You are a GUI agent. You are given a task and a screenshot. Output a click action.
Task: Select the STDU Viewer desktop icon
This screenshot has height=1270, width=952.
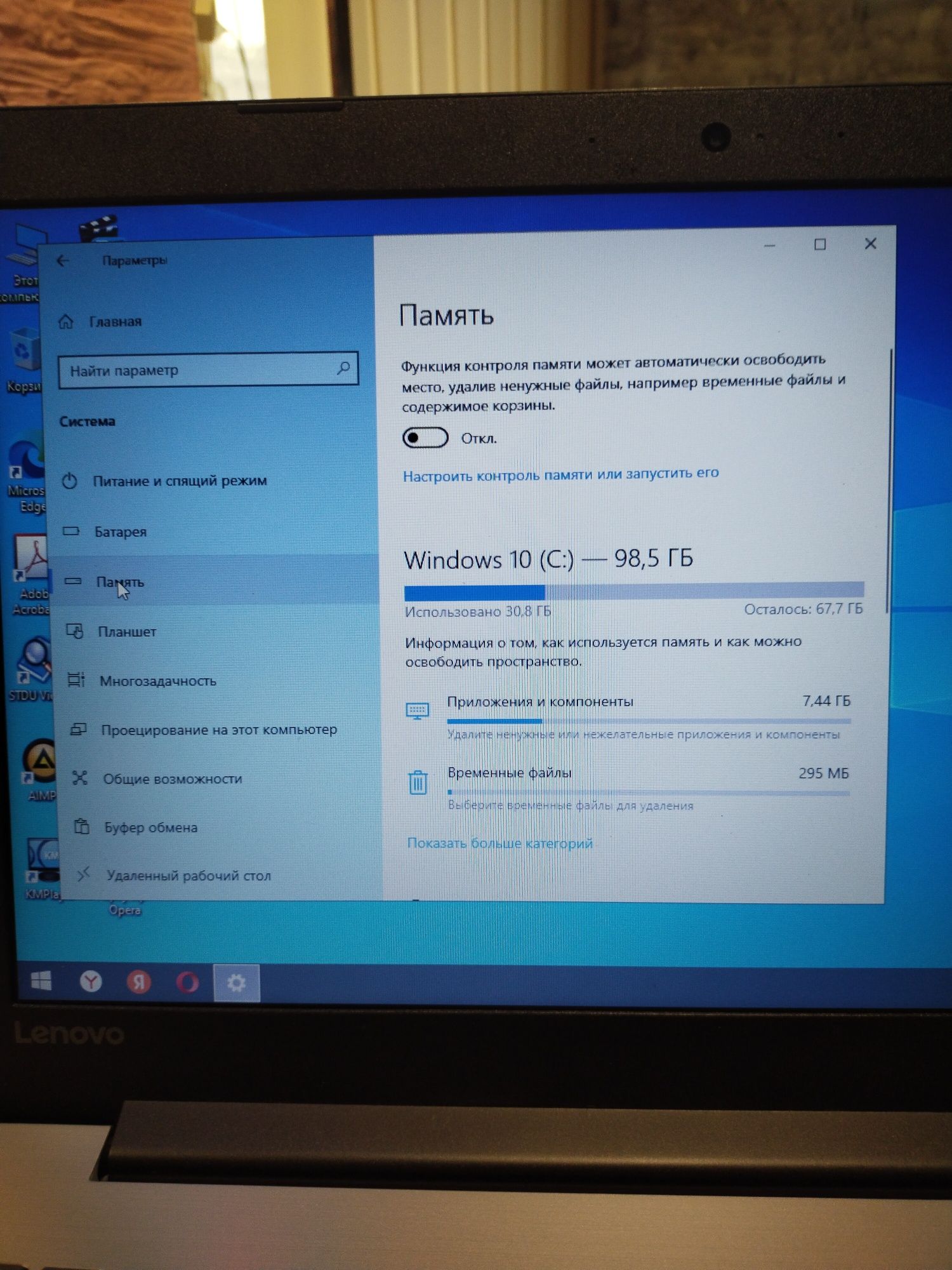[32, 669]
